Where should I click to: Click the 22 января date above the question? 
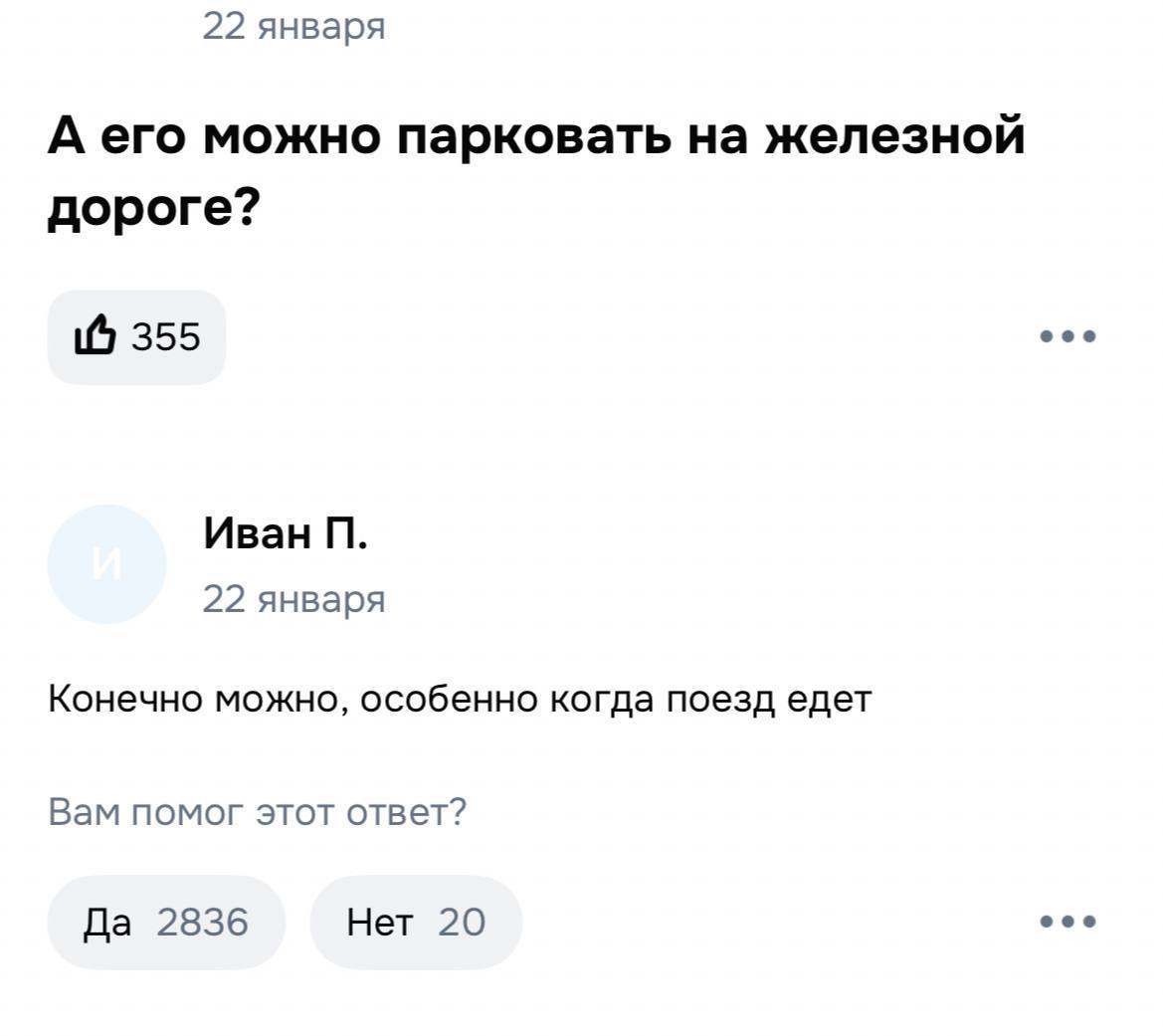click(x=293, y=25)
